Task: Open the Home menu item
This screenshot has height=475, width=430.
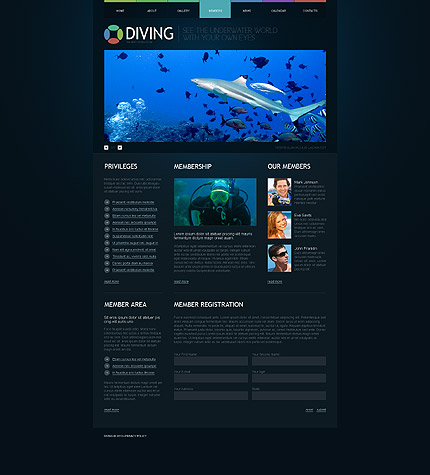Action: 120,11
